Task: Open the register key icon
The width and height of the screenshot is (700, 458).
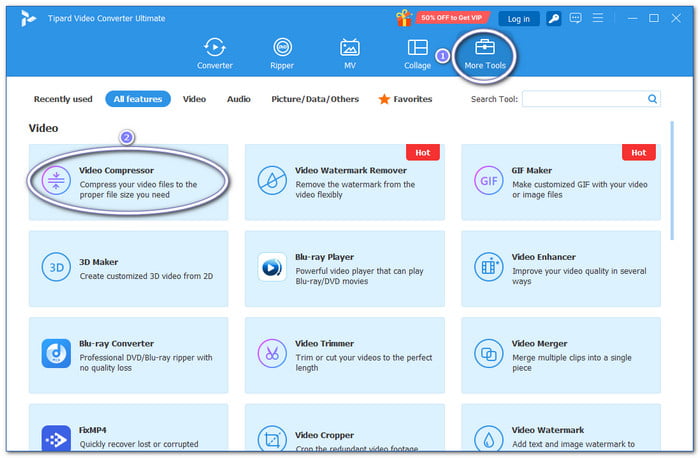Action: pyautogui.click(x=554, y=19)
